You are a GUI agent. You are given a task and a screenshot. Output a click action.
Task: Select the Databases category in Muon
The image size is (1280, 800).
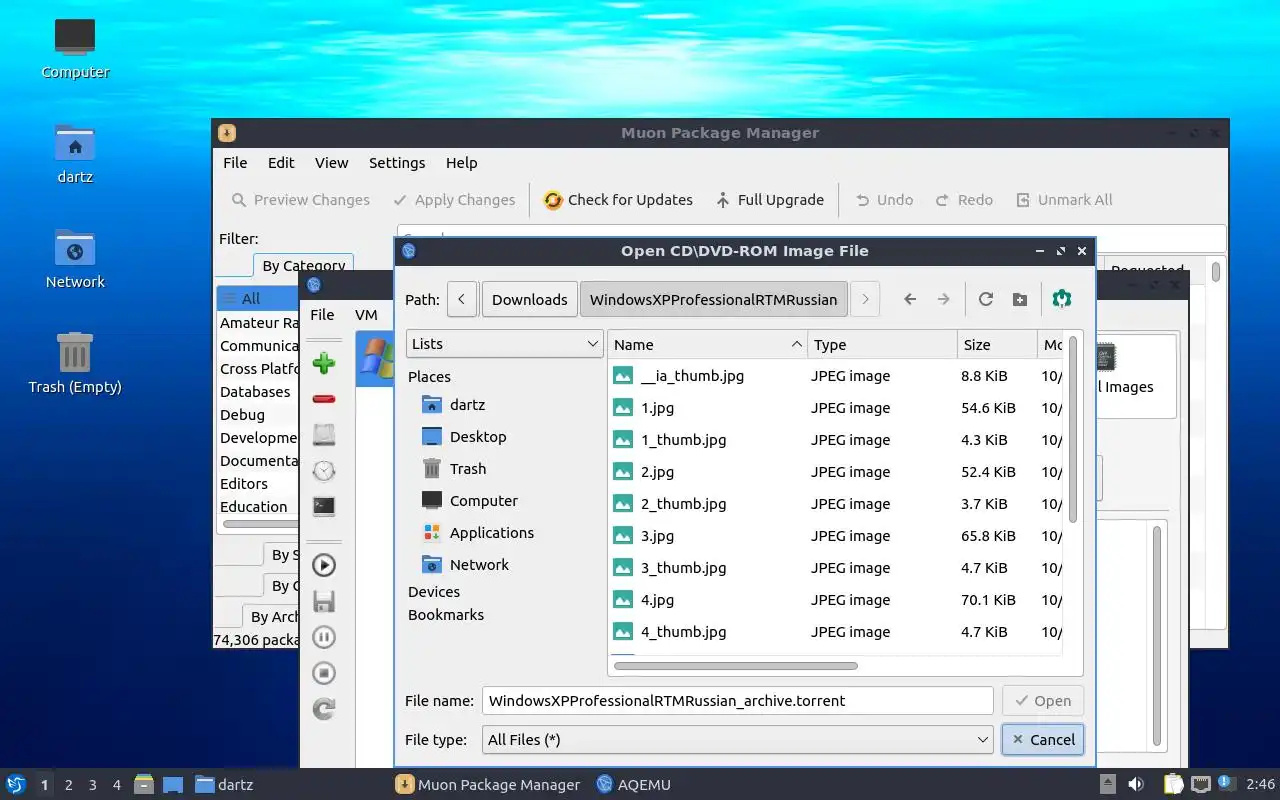tap(258, 392)
